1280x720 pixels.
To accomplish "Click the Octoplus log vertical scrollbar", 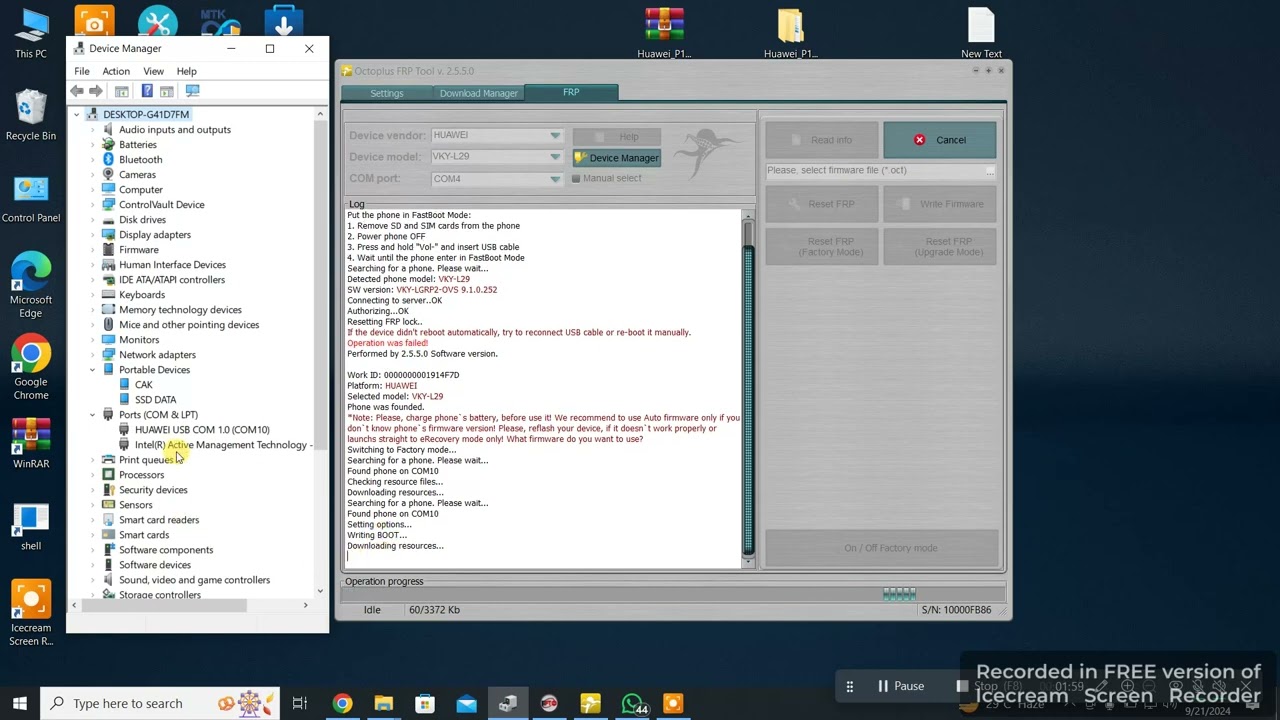I will click(748, 387).
